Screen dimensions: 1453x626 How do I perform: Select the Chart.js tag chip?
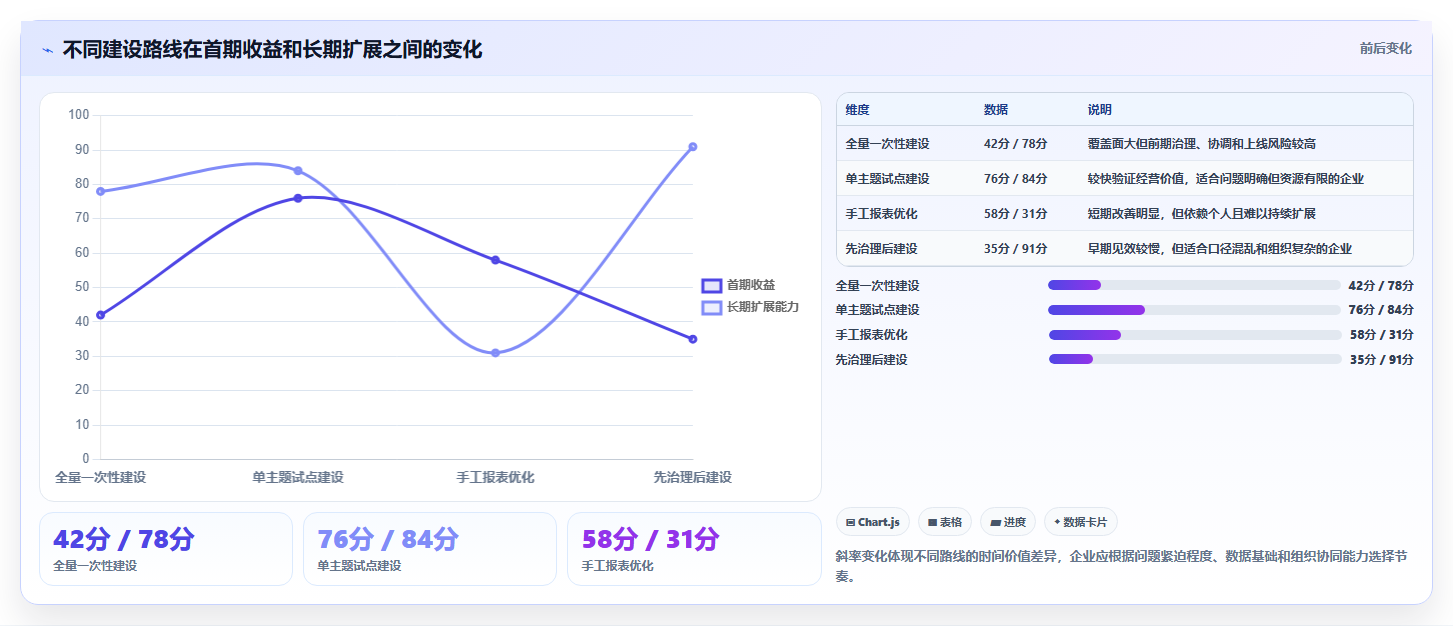click(x=872, y=522)
